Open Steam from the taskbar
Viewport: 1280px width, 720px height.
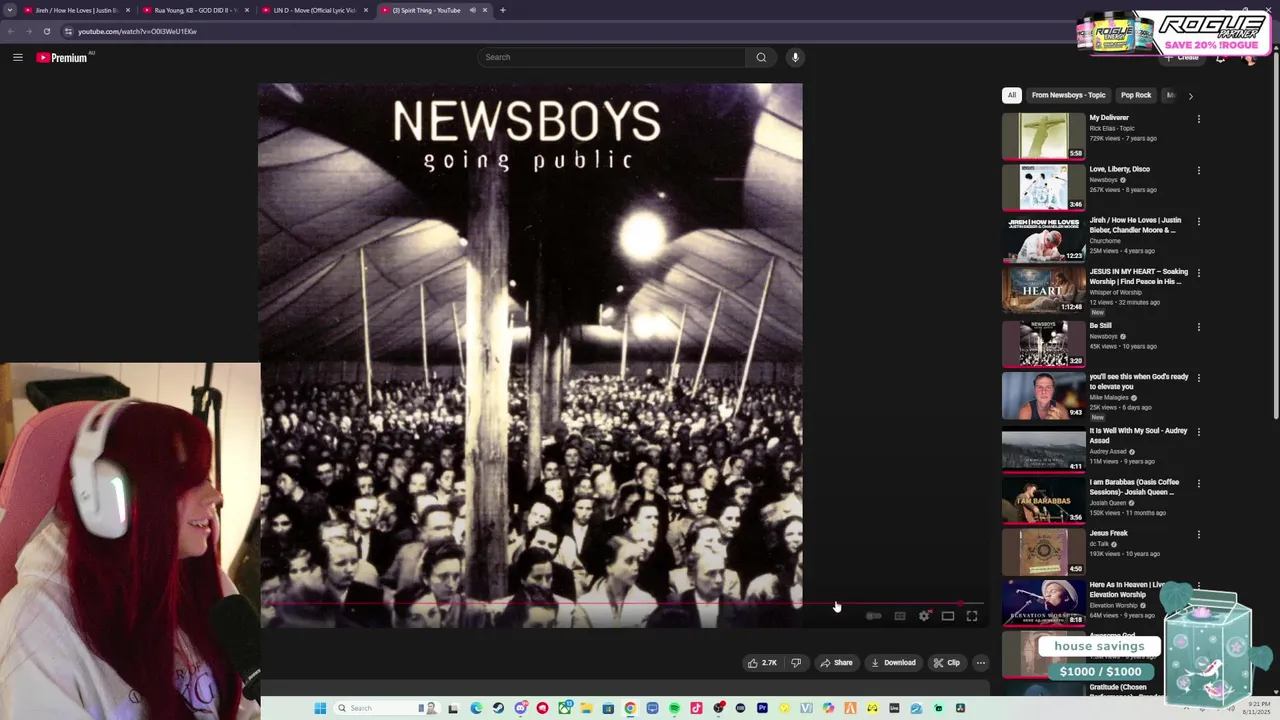498,708
